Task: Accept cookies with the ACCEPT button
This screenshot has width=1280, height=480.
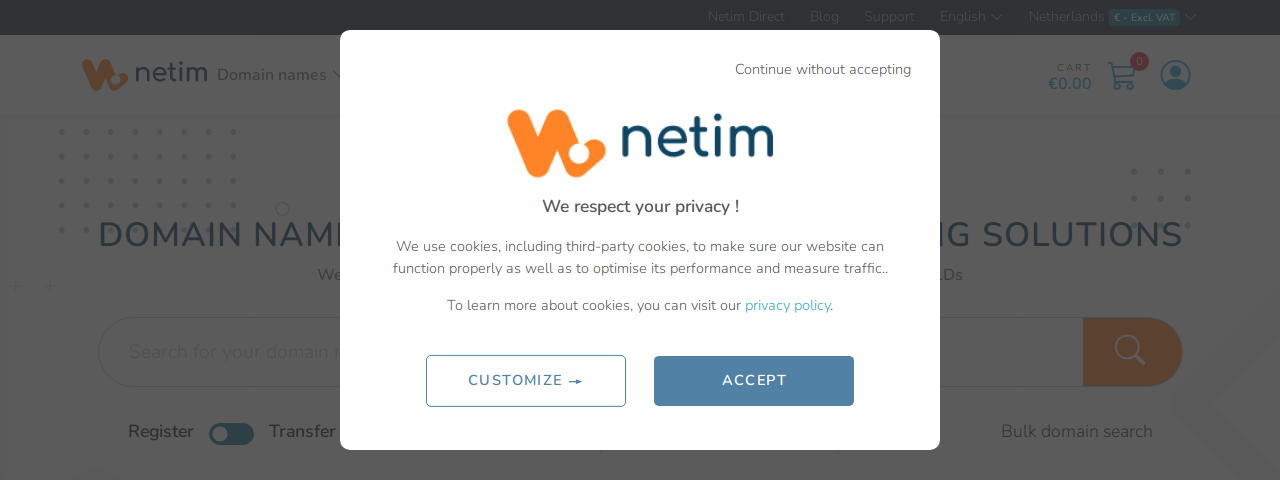Action: click(754, 381)
